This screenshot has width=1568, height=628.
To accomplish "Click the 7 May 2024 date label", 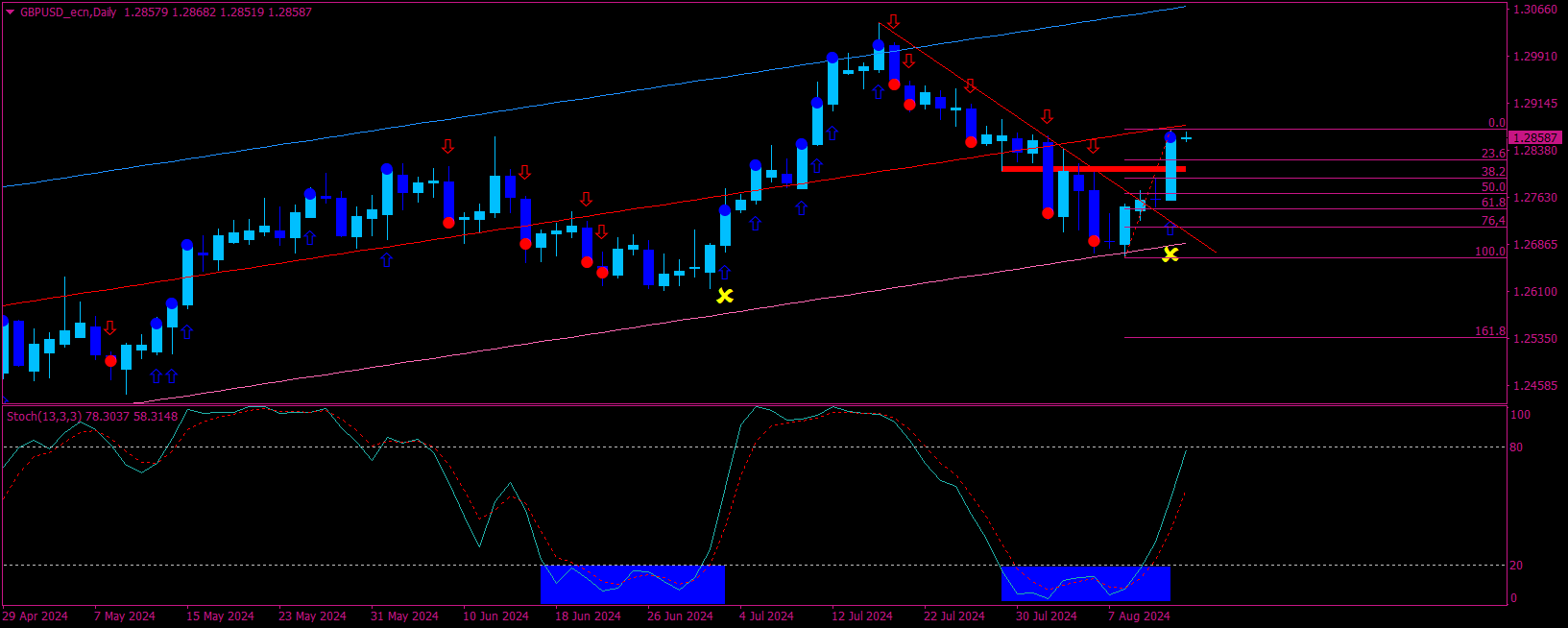I will coord(125,616).
